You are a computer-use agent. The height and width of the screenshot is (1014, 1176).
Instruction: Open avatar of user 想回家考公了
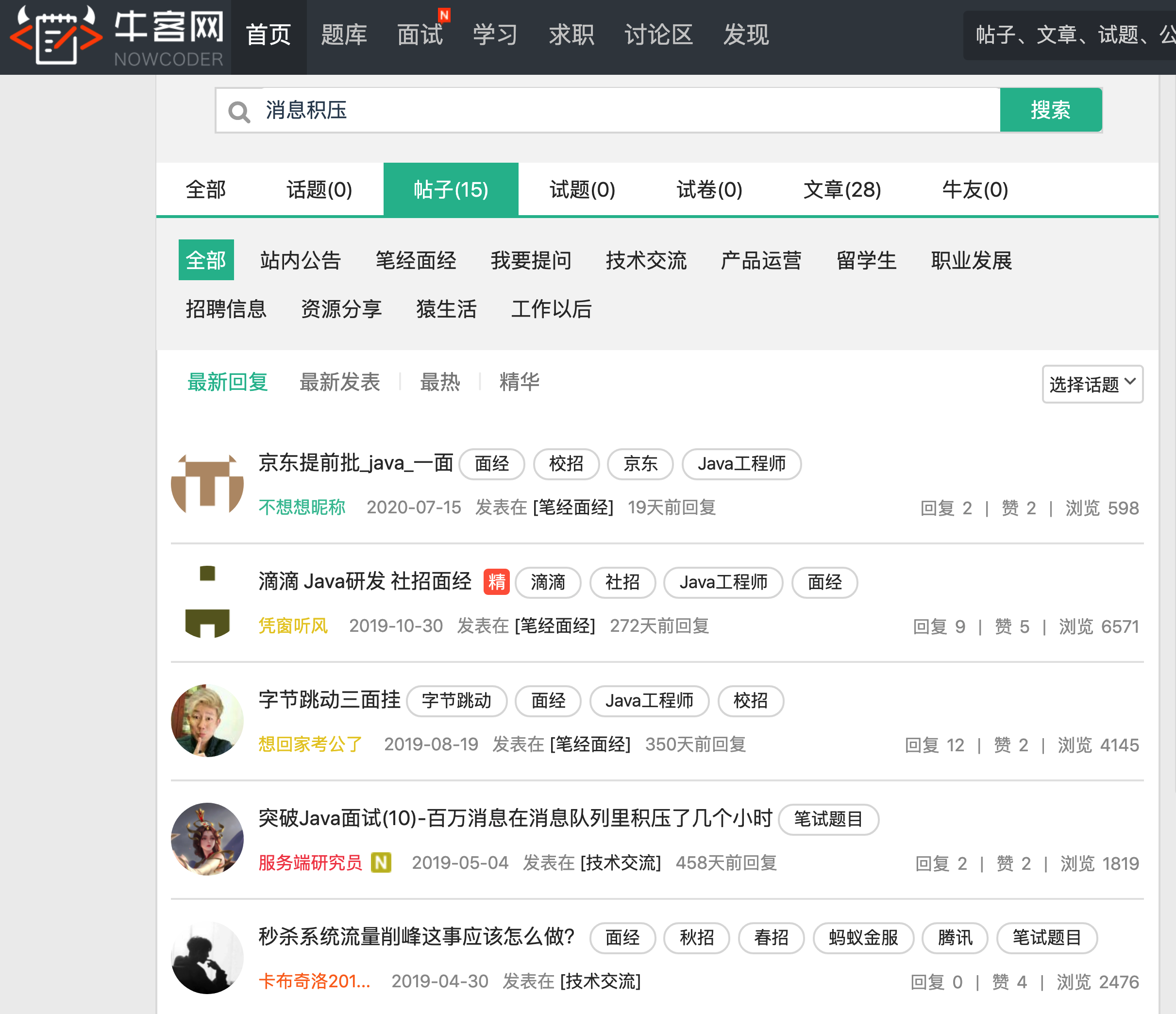pos(207,721)
